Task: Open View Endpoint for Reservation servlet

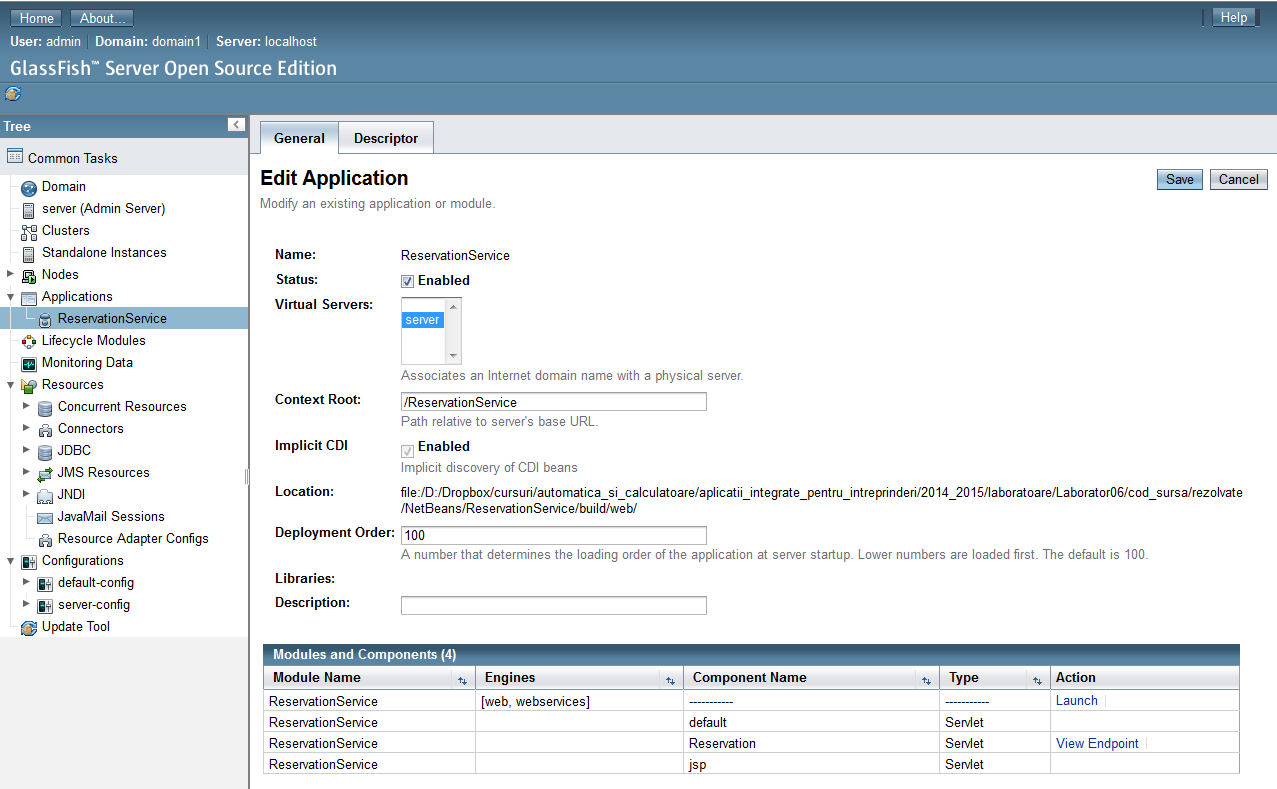Action: [1097, 743]
